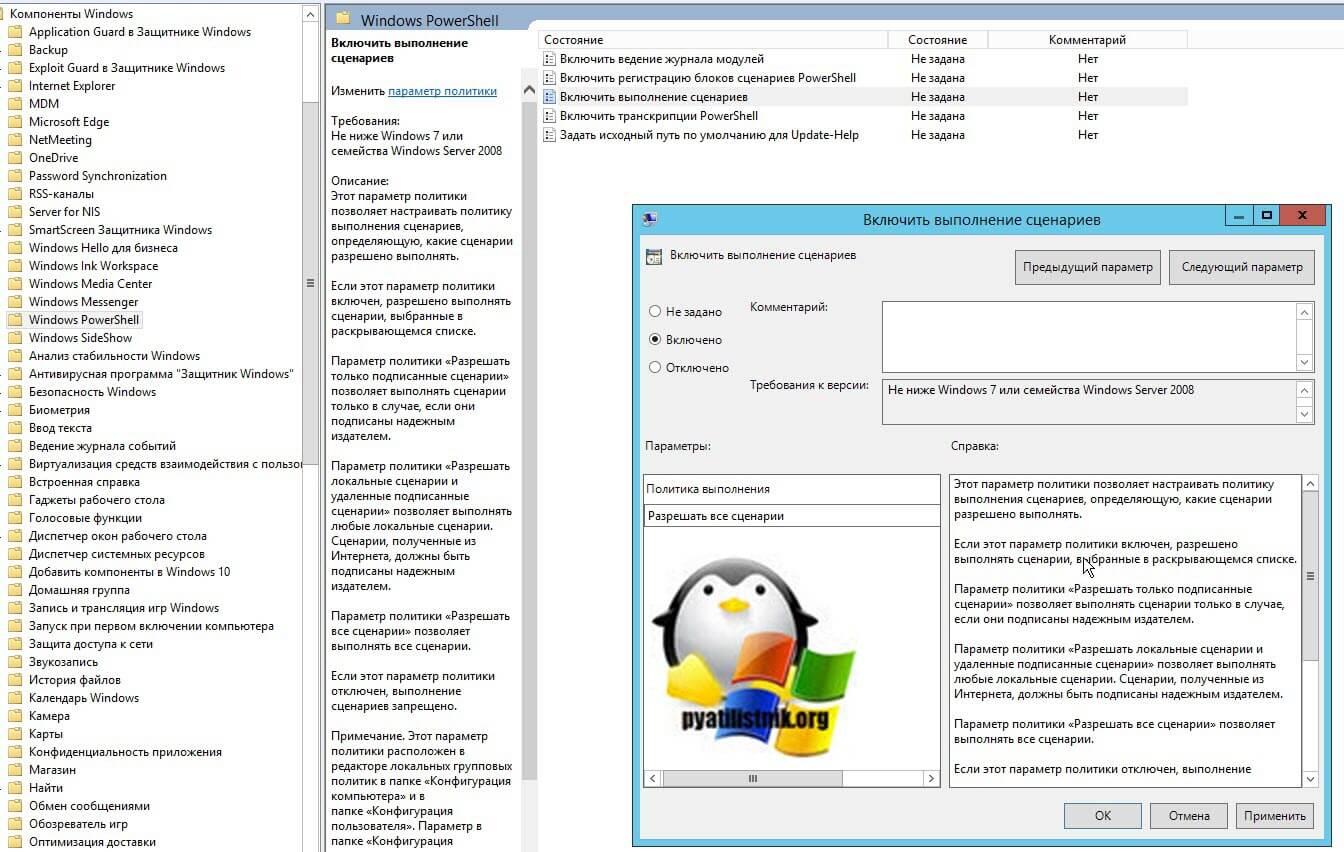This screenshot has width=1344, height=852.
Task: Click policy icon for Включить ведение журнала модулей
Action: tap(549, 59)
